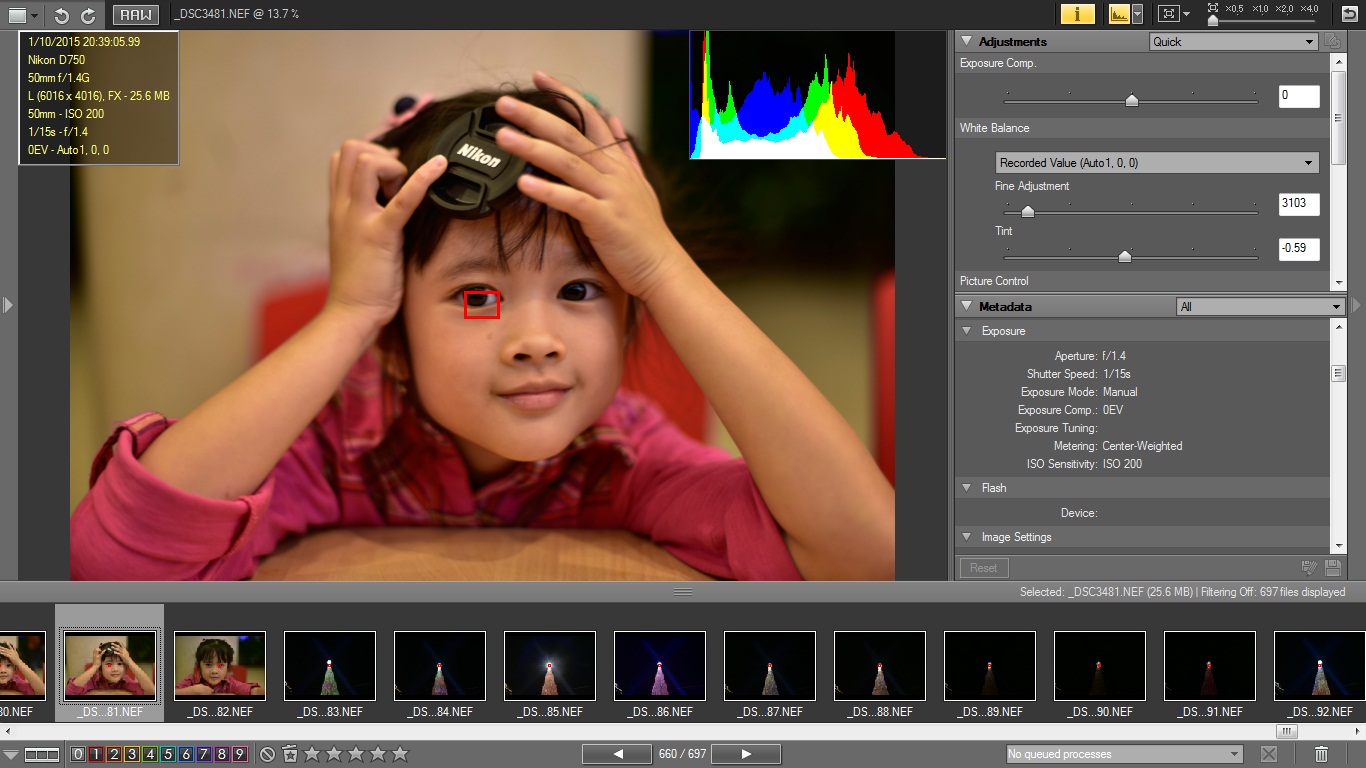Open the Quick adjustments dropdown
The width and height of the screenshot is (1366, 768).
[x=1233, y=42]
